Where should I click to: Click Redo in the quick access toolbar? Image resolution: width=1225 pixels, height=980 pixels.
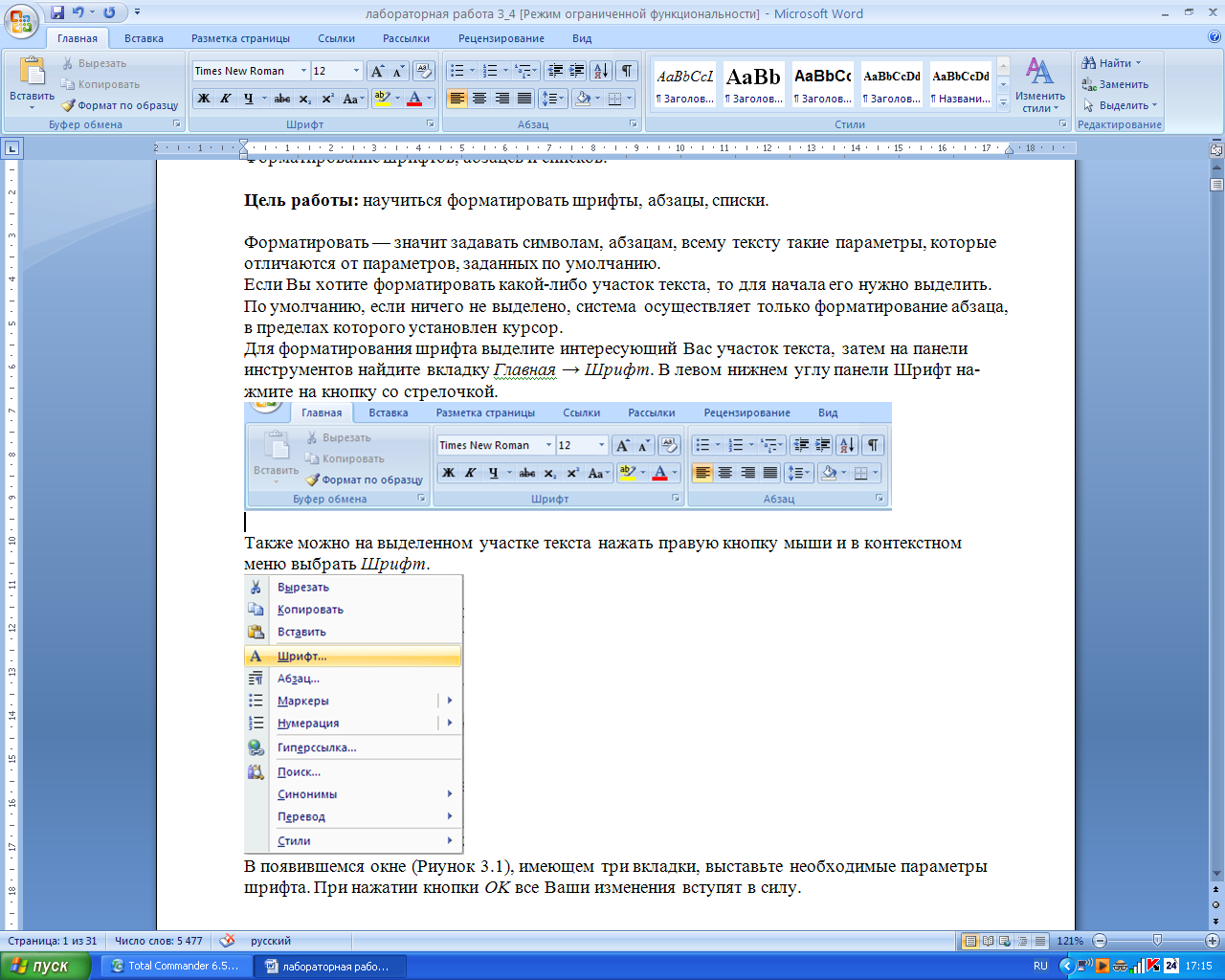click(109, 13)
